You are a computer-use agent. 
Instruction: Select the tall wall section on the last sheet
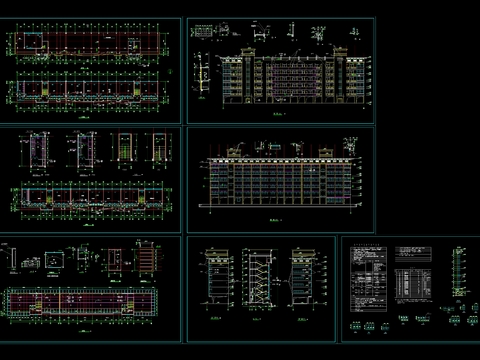click(459, 271)
